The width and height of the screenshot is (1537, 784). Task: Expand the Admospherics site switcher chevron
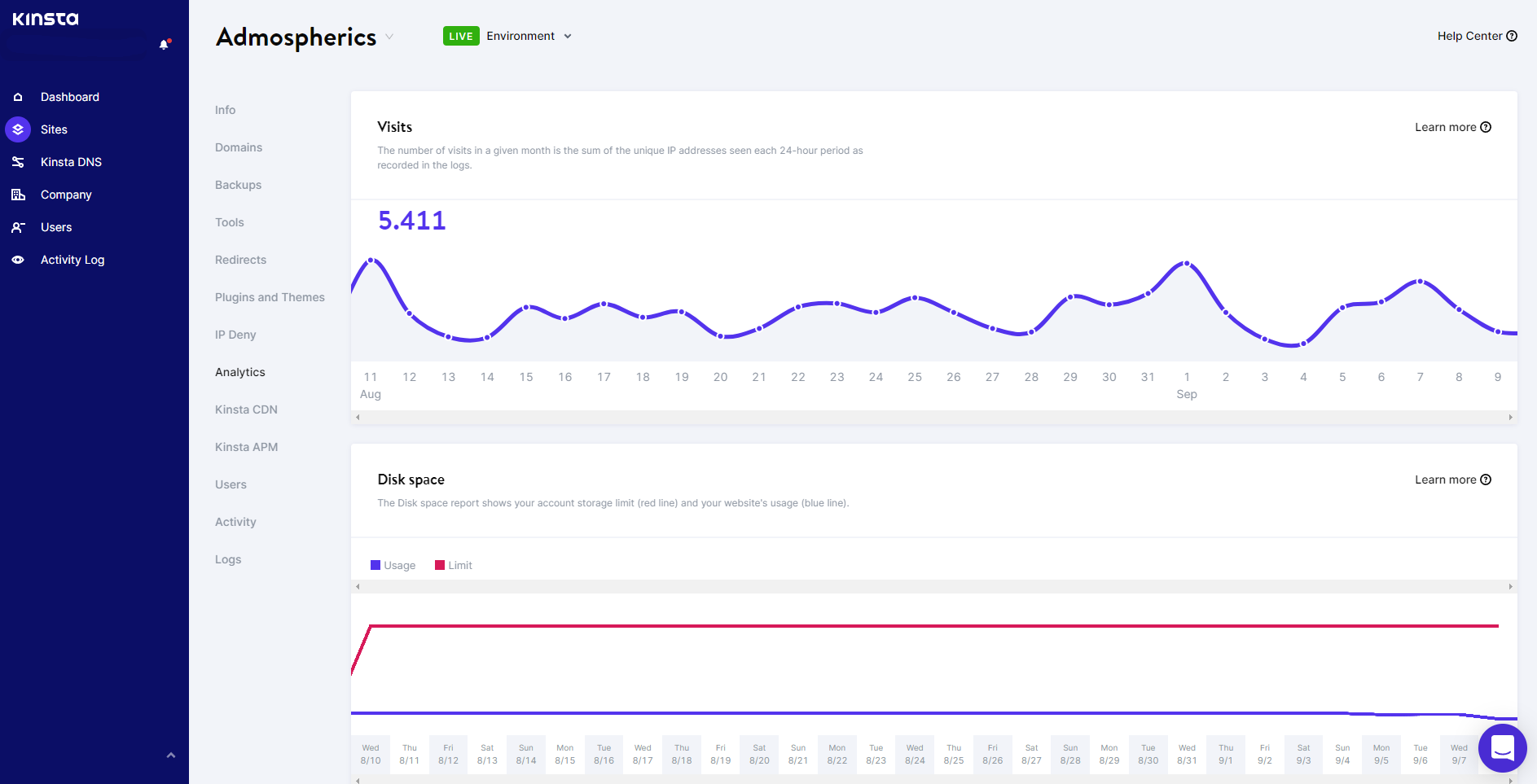pyautogui.click(x=389, y=37)
